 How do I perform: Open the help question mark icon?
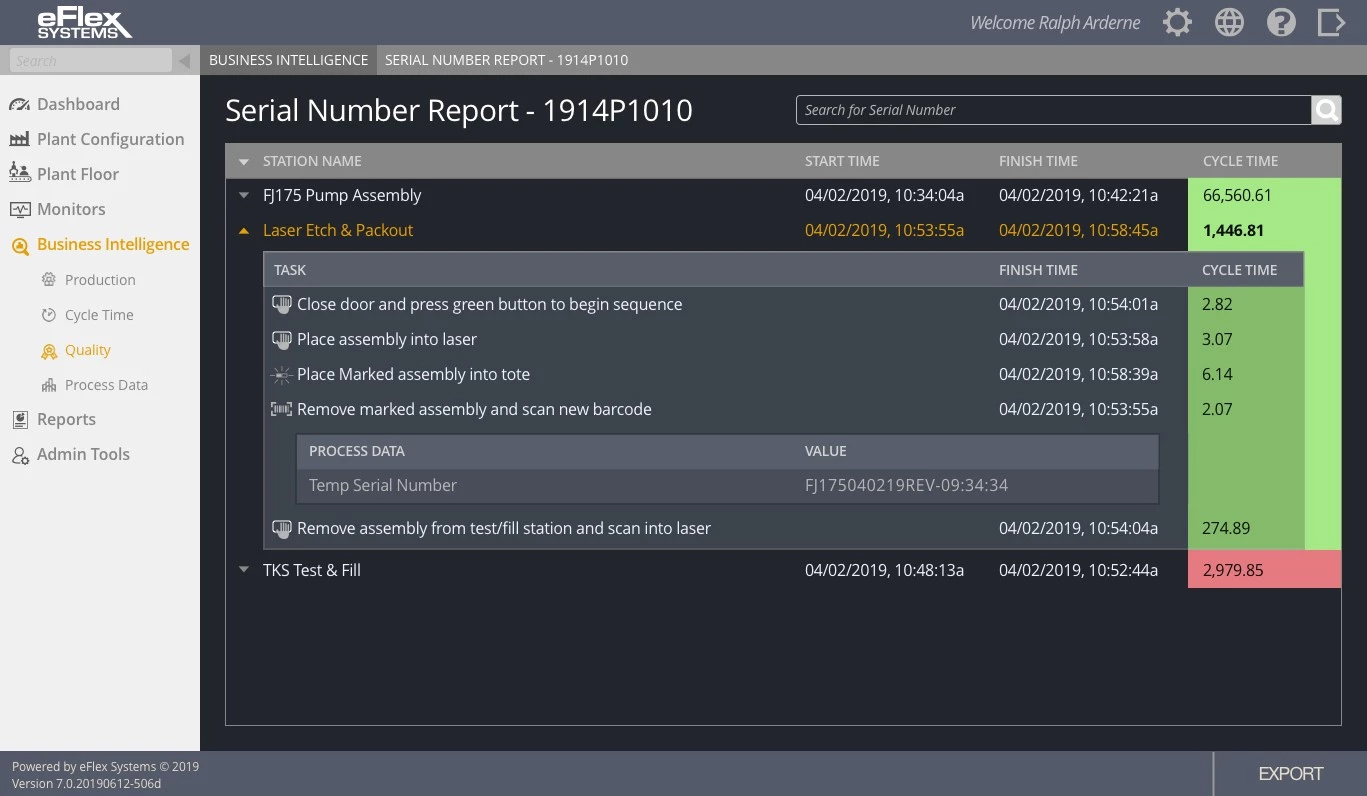[x=1281, y=23]
